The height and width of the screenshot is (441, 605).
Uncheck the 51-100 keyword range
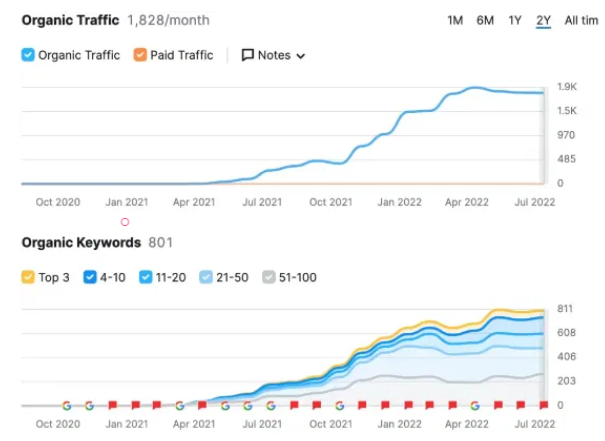click(x=268, y=277)
